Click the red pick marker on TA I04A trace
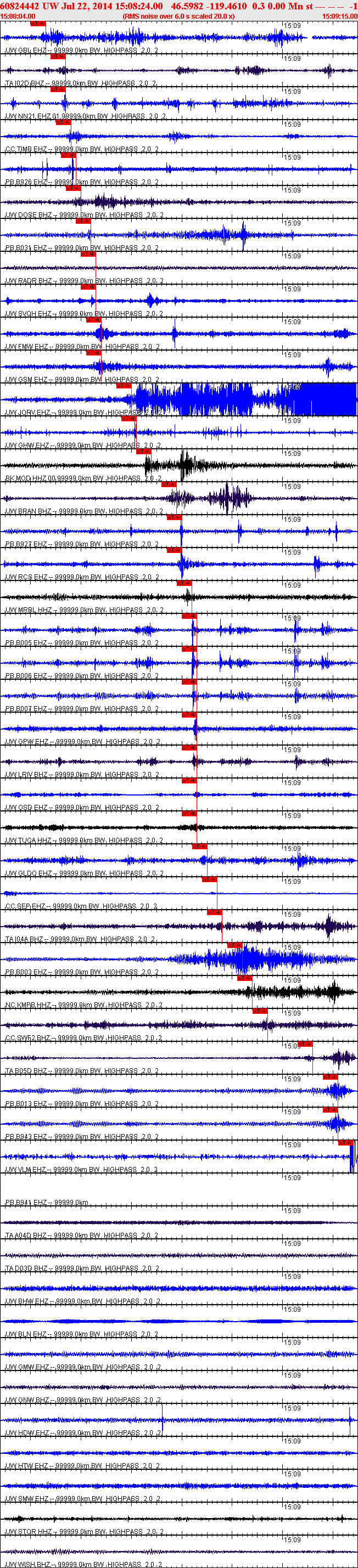This screenshot has height=1568, width=358. 214,911
